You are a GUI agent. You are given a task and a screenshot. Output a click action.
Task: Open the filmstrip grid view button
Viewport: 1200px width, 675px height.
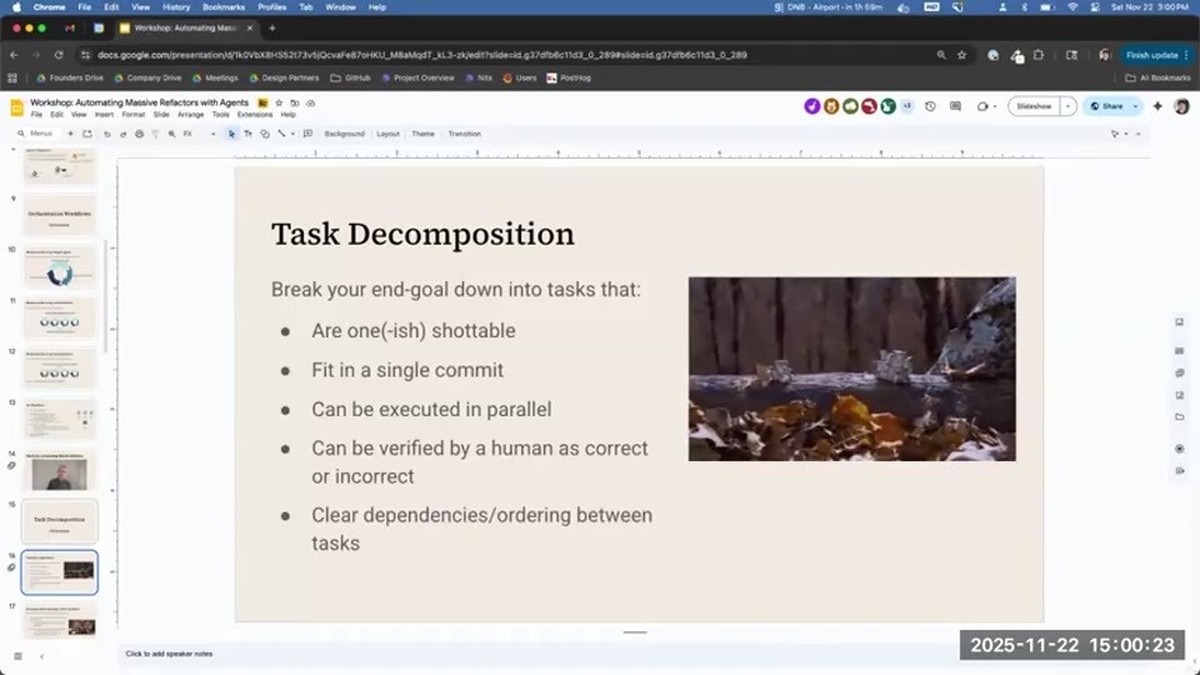pyautogui.click(x=17, y=656)
